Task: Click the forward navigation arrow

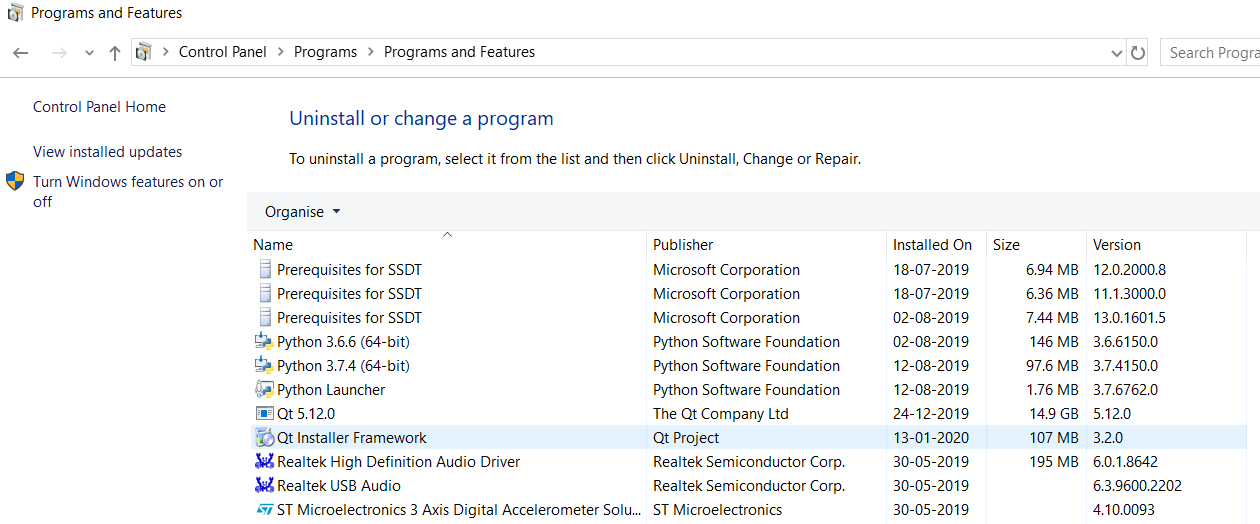Action: click(58, 53)
